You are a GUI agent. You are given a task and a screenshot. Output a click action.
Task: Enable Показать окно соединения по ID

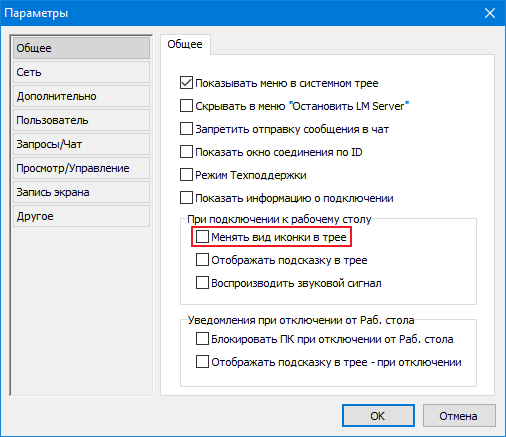[186, 152]
